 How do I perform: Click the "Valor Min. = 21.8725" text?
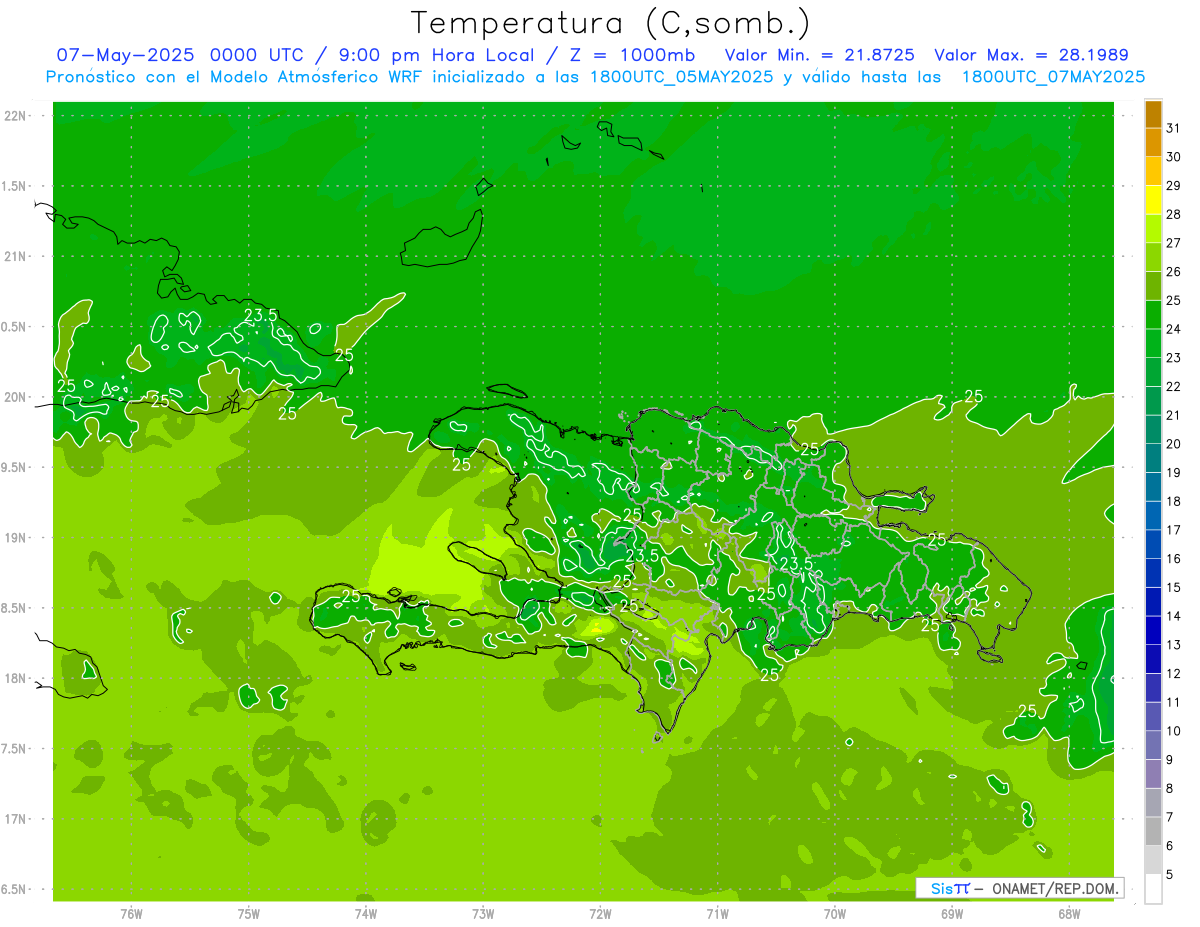819,55
